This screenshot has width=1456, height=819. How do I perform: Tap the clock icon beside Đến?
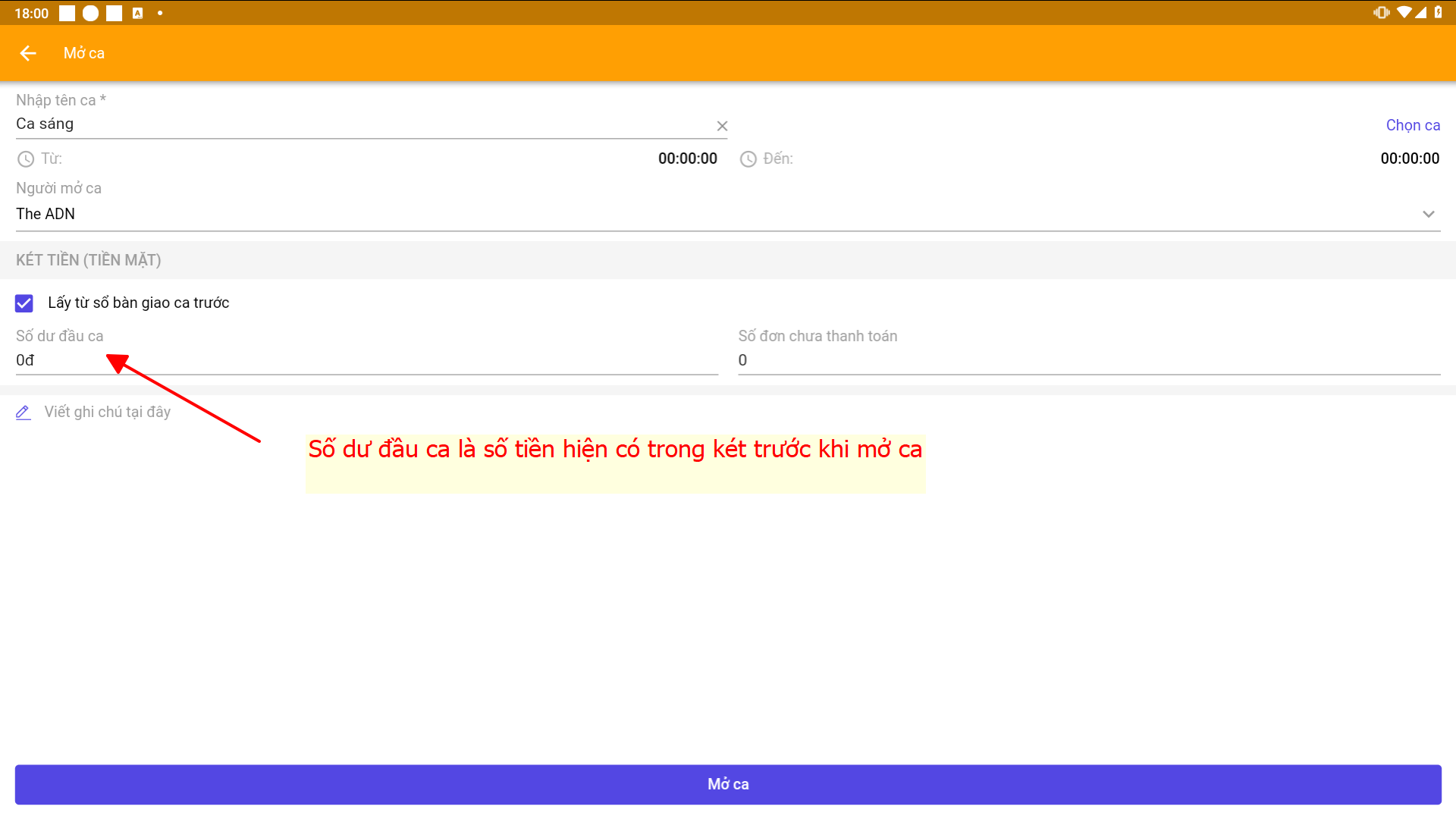(x=748, y=159)
